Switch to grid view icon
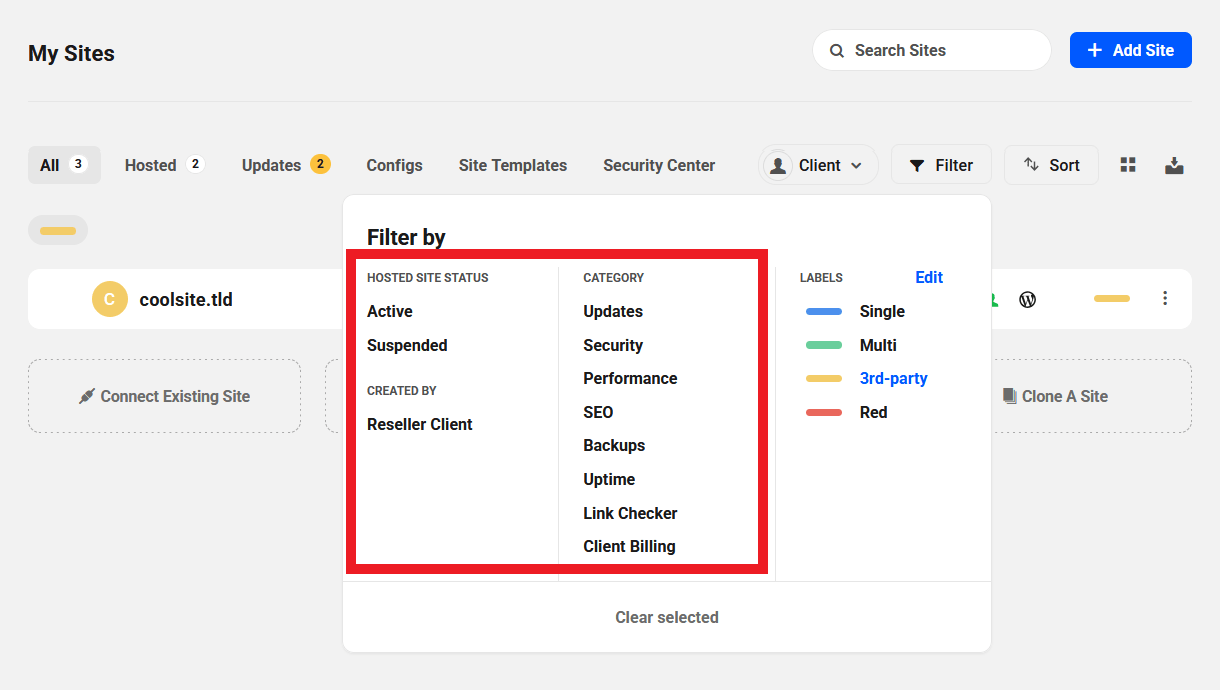This screenshot has height=690, width=1220. coord(1128,165)
